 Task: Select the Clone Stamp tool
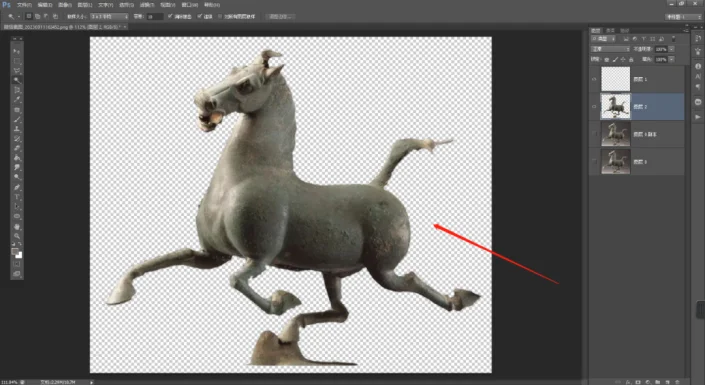point(17,129)
